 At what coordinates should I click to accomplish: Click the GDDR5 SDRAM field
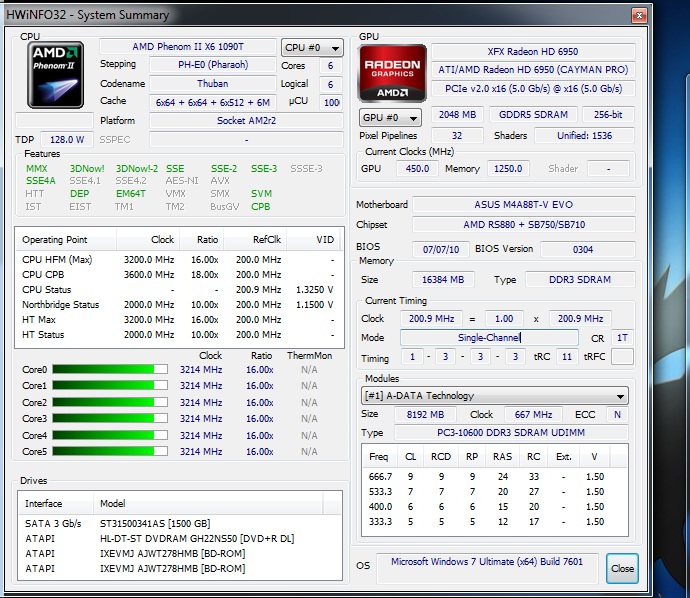click(533, 114)
